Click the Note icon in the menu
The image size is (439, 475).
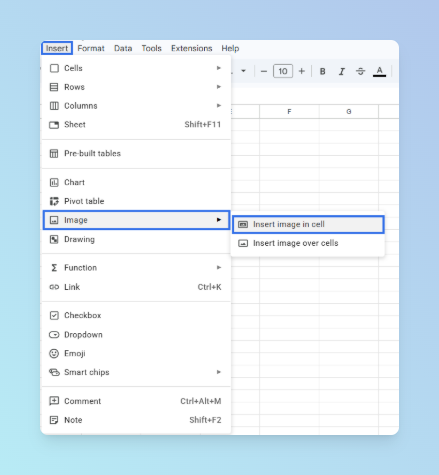tap(54, 420)
